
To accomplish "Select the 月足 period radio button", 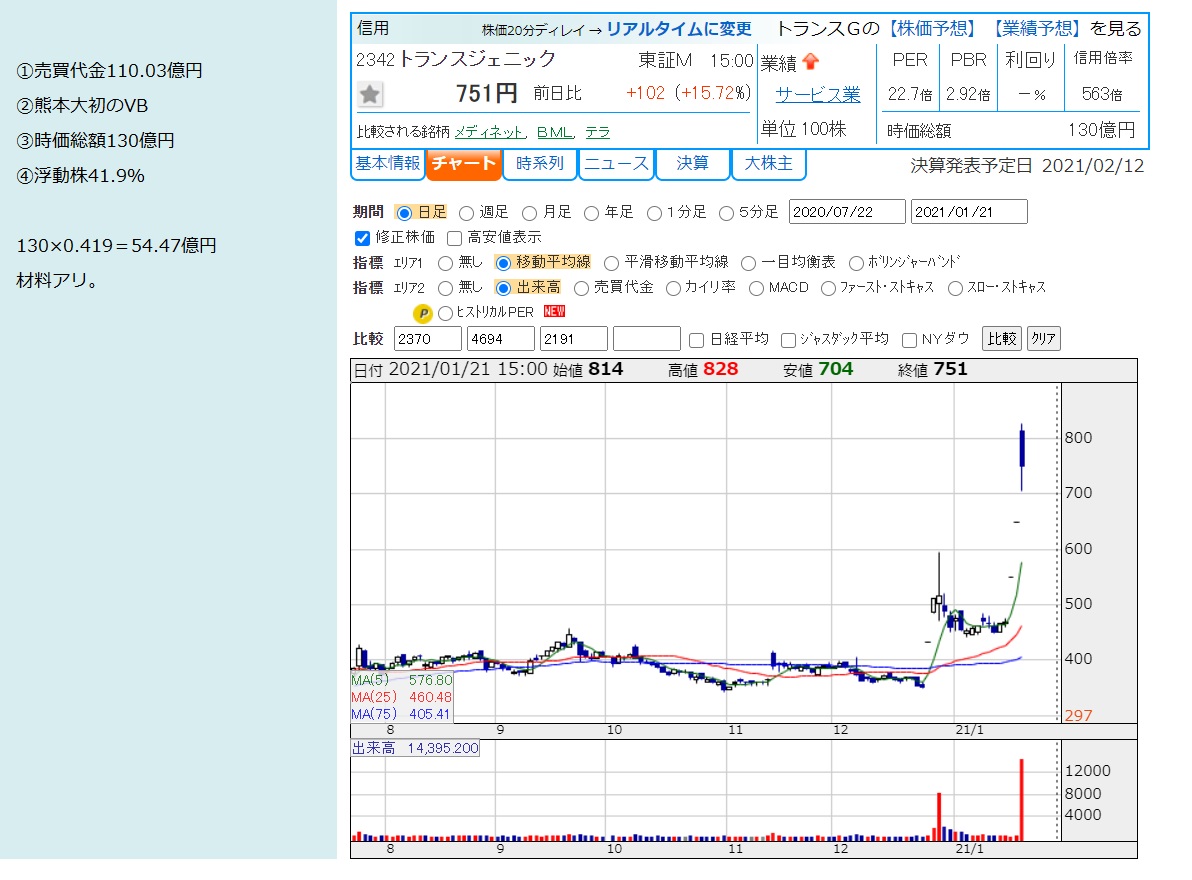I will click(x=529, y=214).
